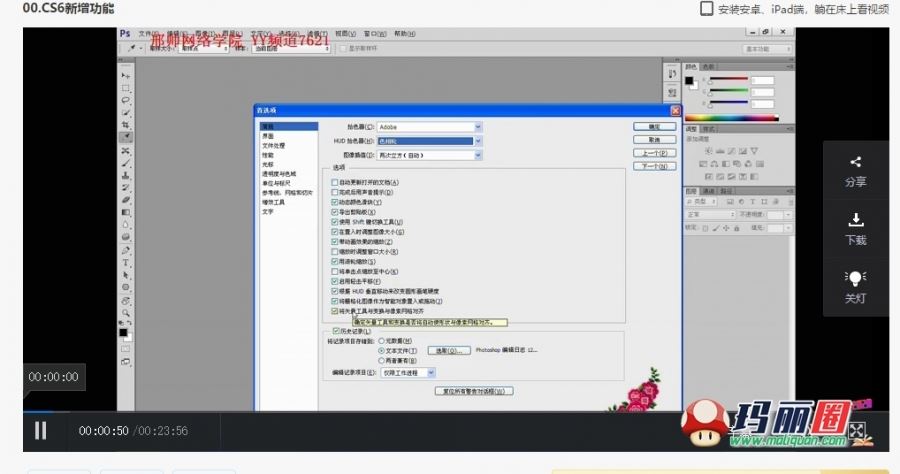Viewport: 900px width, 474px height.
Task: Open the collapsed History panel icon
Action: (672, 73)
